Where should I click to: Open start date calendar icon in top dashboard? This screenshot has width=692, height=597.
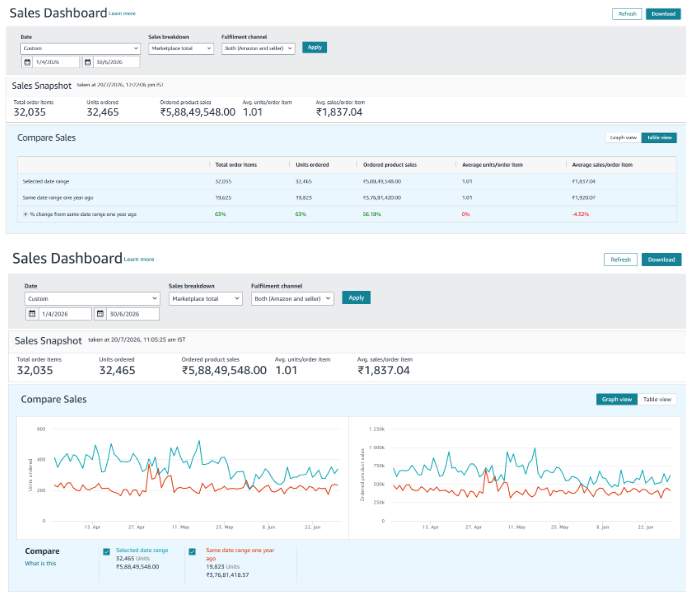click(x=27, y=62)
